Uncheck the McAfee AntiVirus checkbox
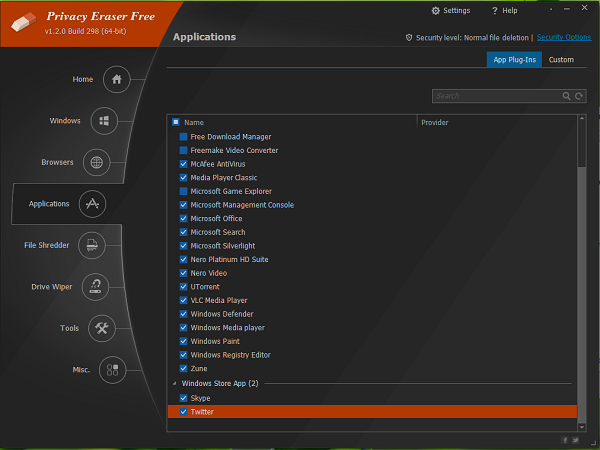The height and width of the screenshot is (450, 600). [183, 164]
